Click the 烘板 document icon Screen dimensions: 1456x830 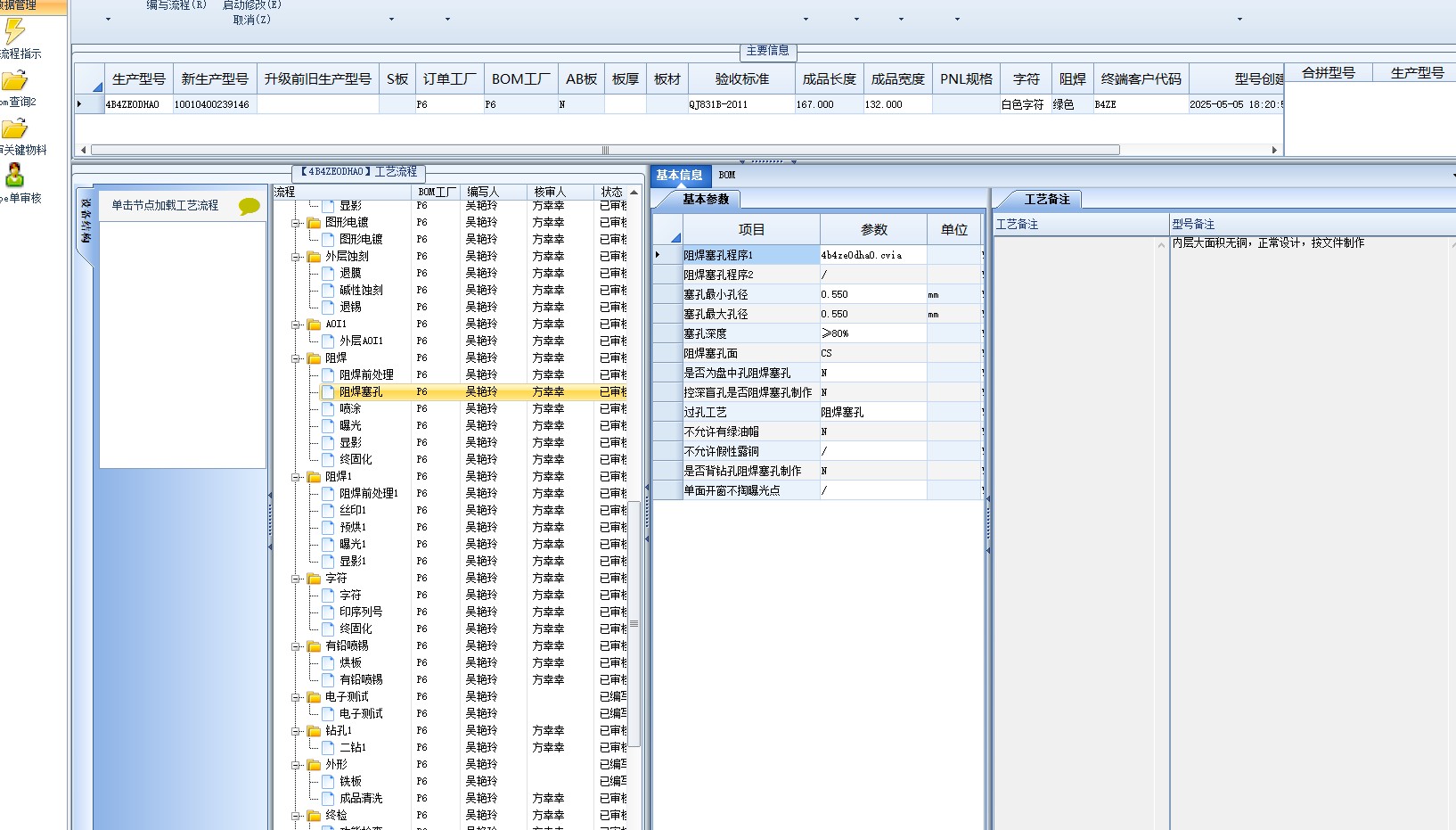coord(328,663)
